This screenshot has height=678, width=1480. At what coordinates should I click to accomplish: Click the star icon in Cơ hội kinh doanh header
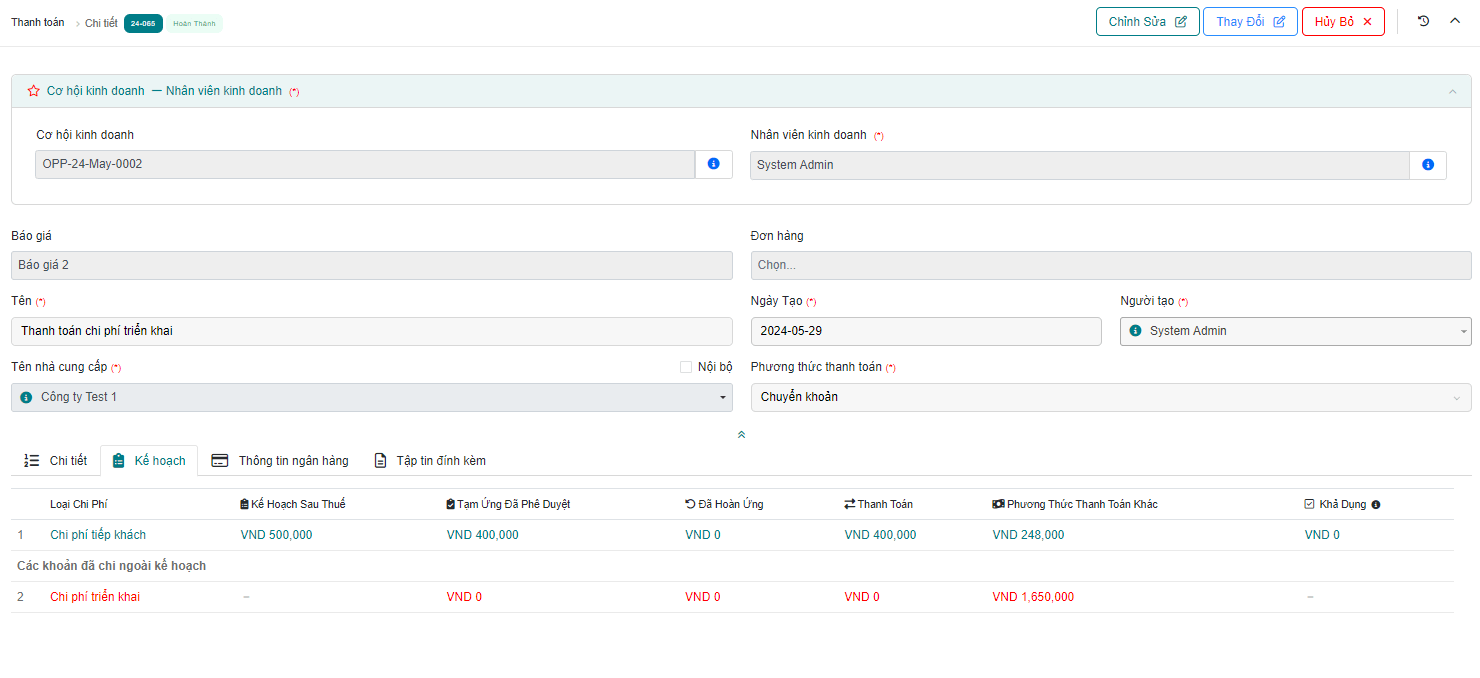pos(34,91)
